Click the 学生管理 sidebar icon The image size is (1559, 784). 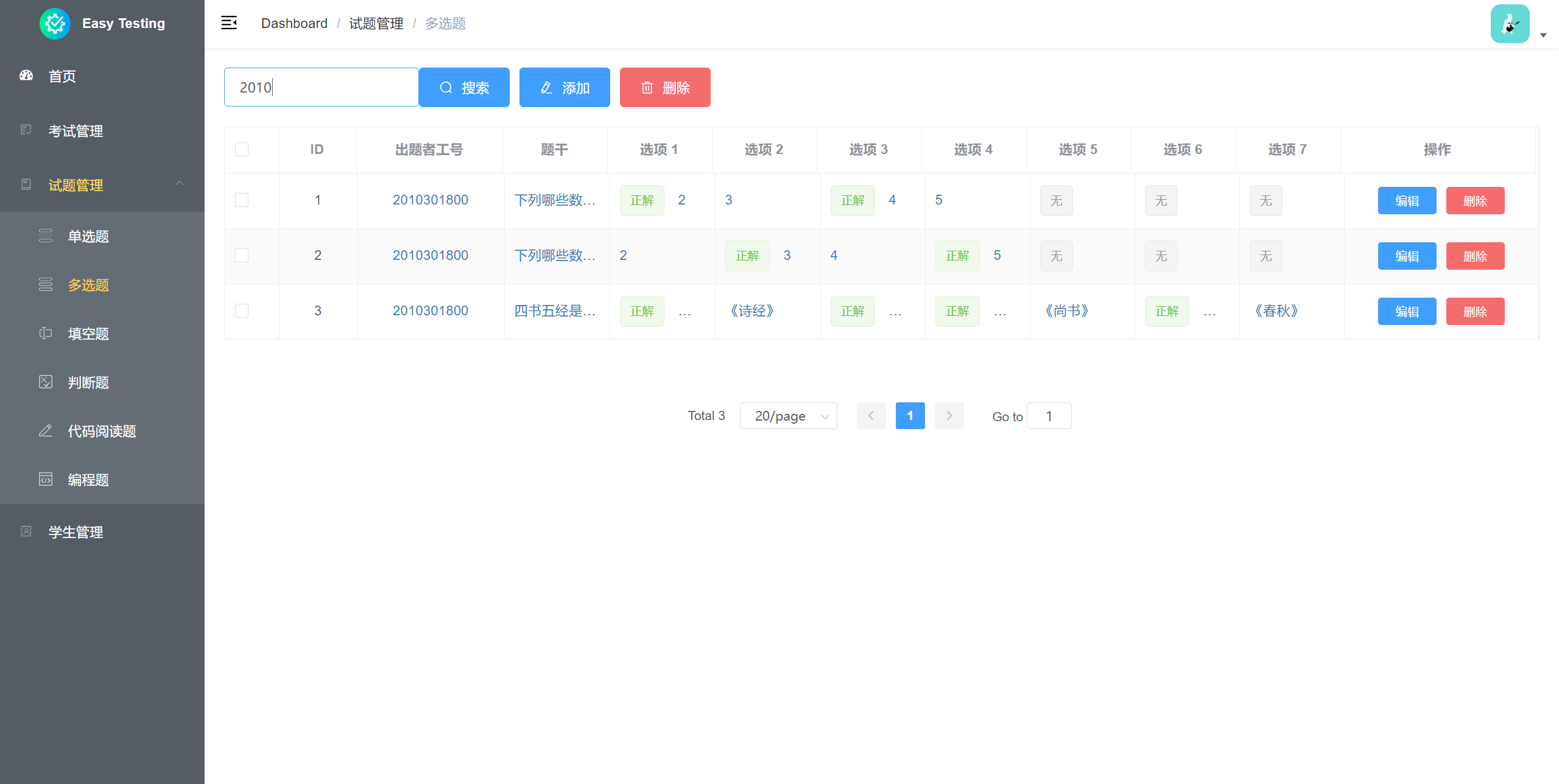click(26, 531)
